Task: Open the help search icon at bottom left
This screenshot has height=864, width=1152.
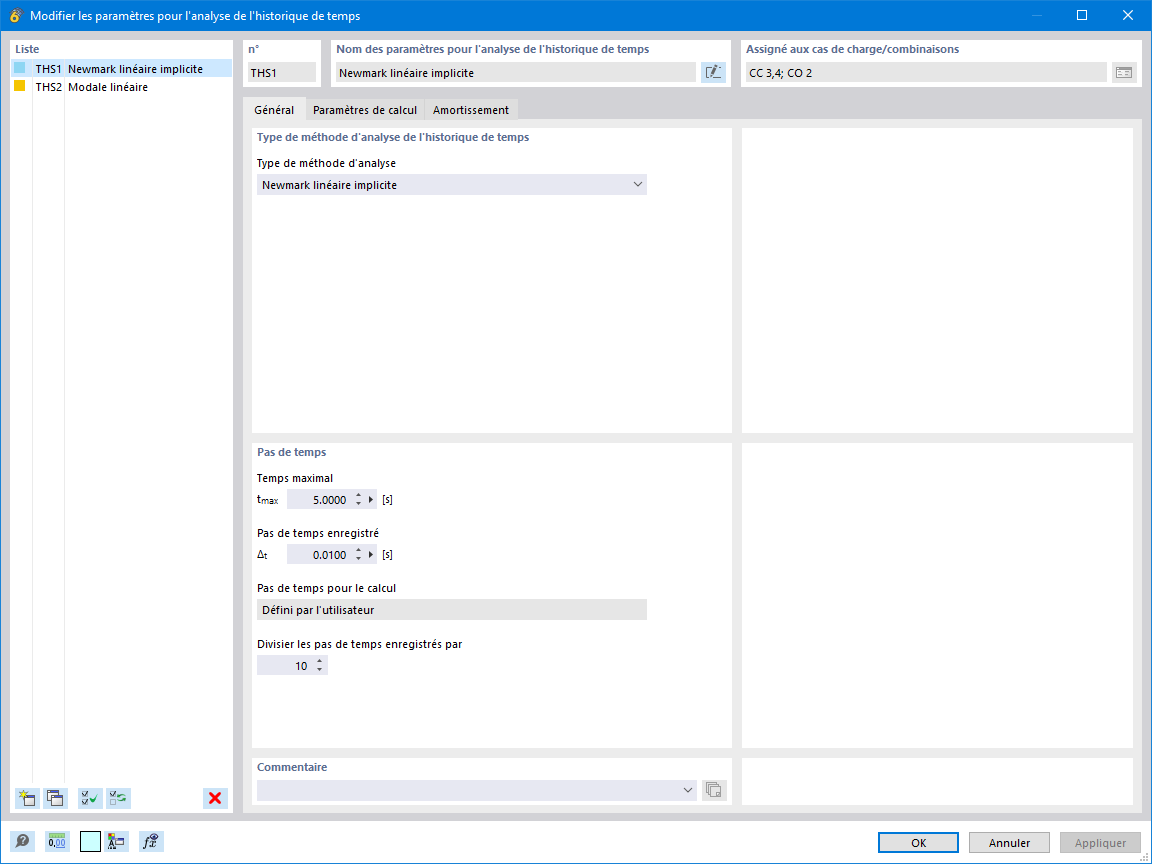Action: click(23, 842)
